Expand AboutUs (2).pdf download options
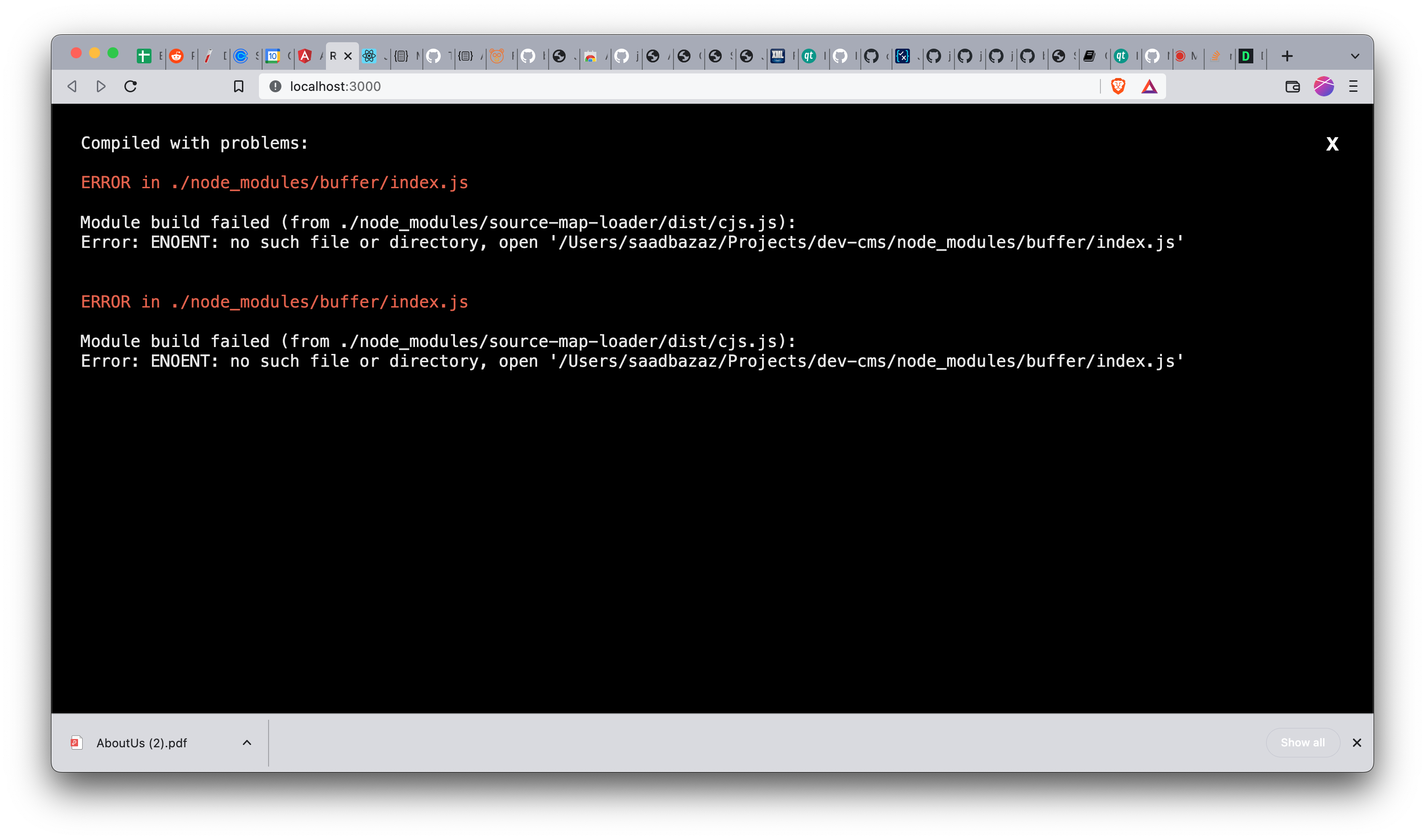Screen dimensions: 1425x840 click(247, 742)
